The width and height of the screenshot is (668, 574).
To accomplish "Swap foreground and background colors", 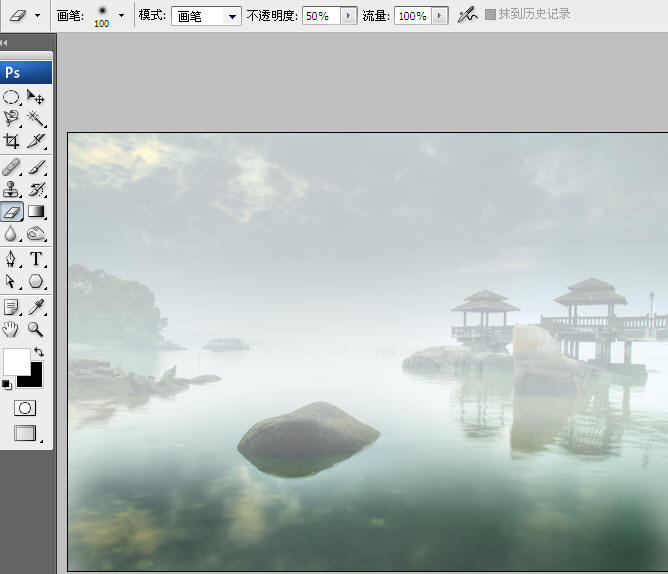I will [39, 352].
